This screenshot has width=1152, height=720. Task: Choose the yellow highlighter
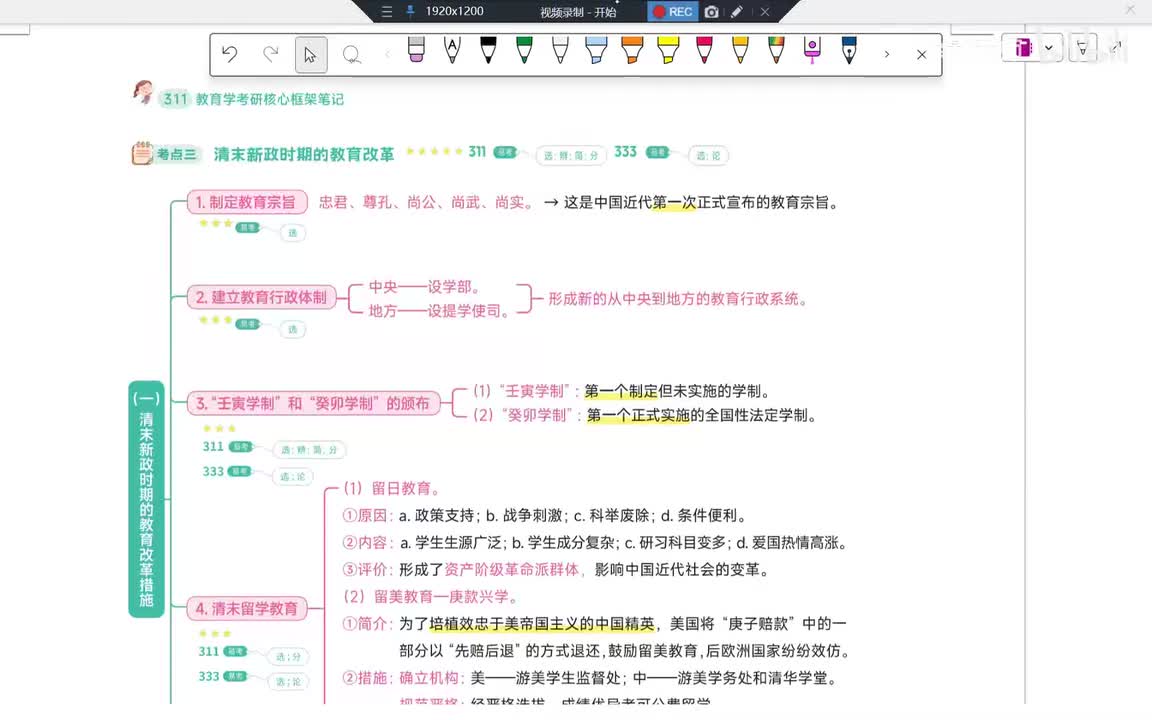[668, 50]
